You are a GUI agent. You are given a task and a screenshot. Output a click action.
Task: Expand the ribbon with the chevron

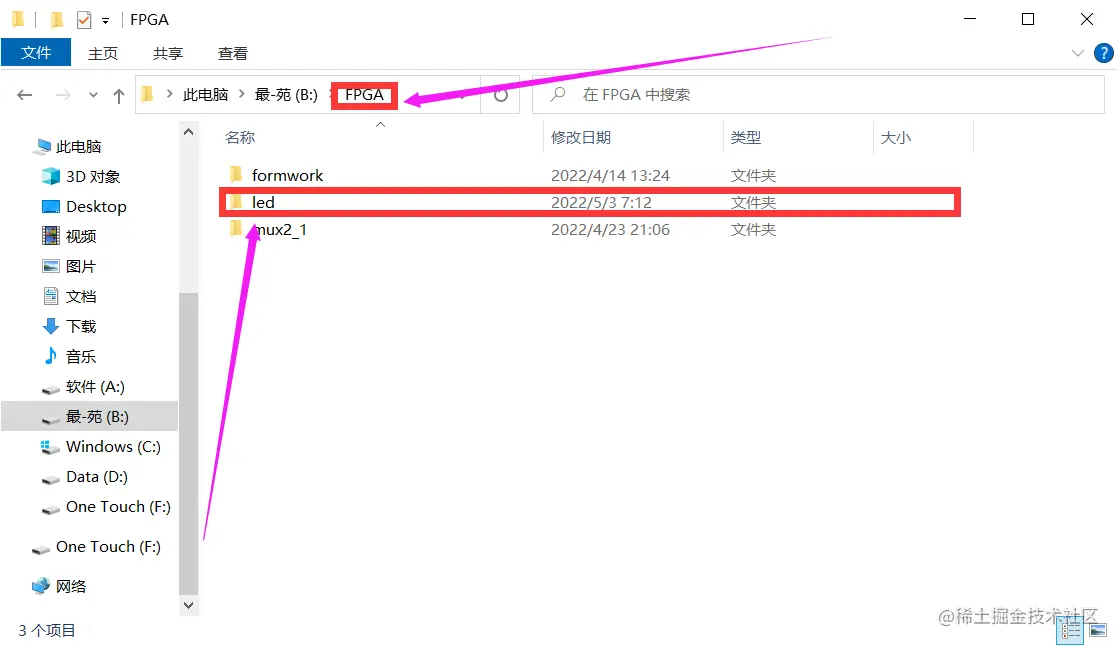pyautogui.click(x=1078, y=53)
